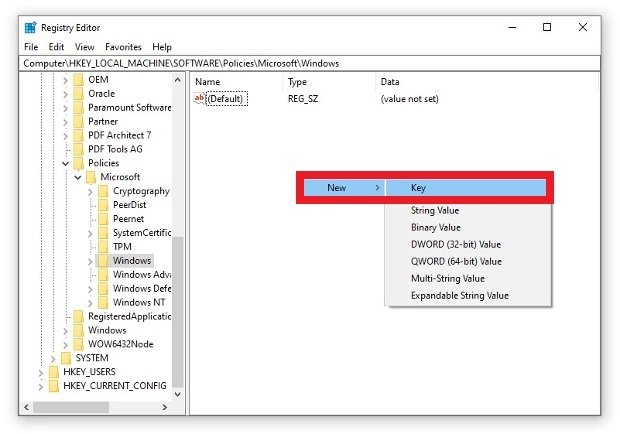Select the RegisteredApplications folder icon
Image resolution: width=620 pixels, height=434 pixels.
tap(79, 316)
